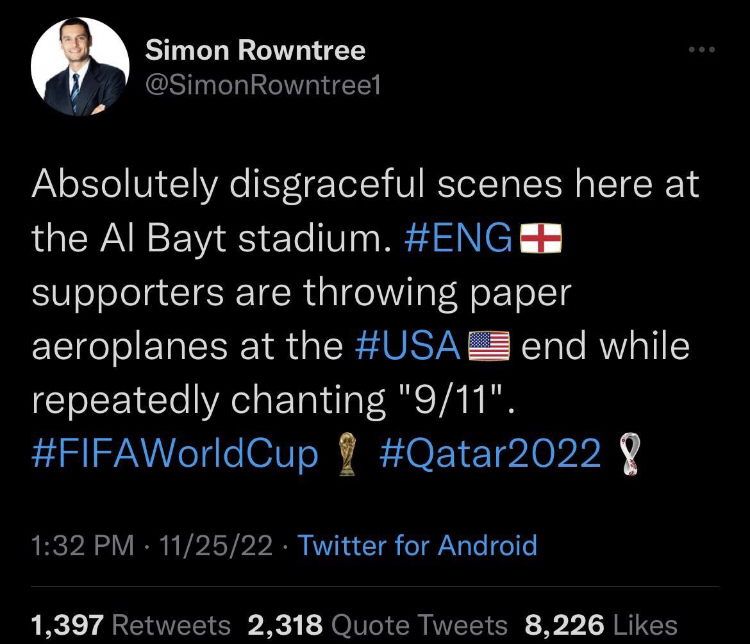Open the #USA hashtag
Screen dimensions: 750x644
[x=406, y=346]
